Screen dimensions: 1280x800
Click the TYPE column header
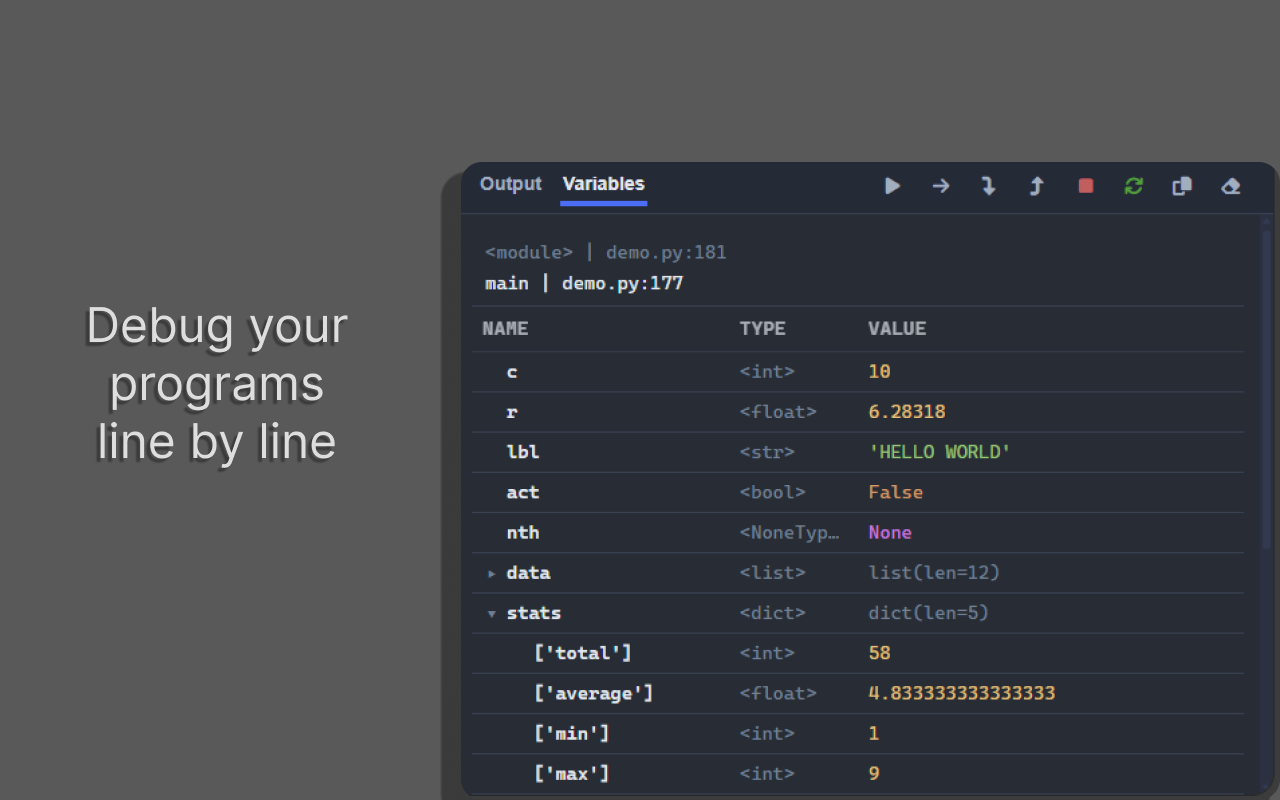point(763,328)
